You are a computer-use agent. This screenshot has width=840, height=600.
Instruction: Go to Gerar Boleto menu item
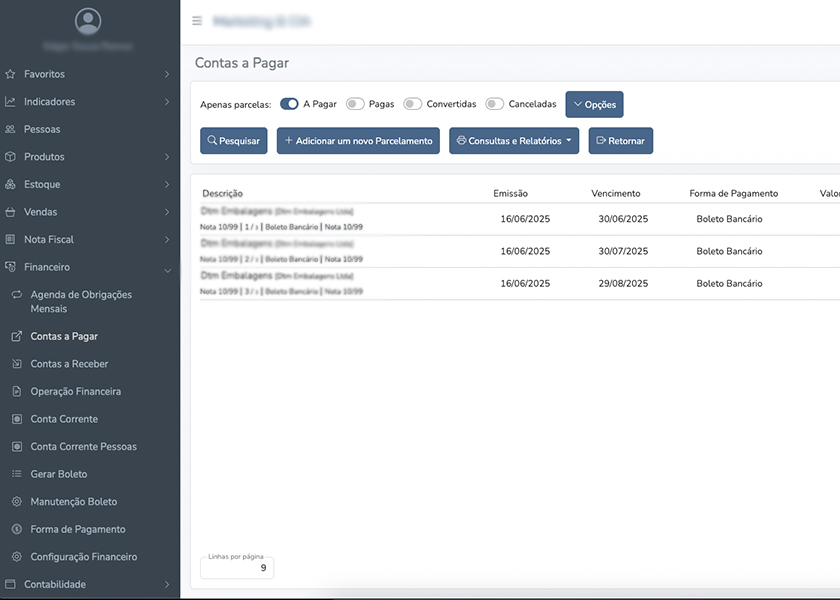tap(58, 474)
